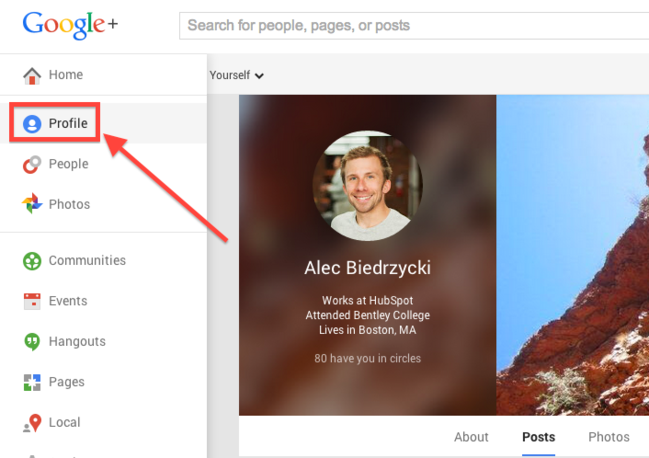
Task: Open the Communities menu label
Action: point(87,261)
